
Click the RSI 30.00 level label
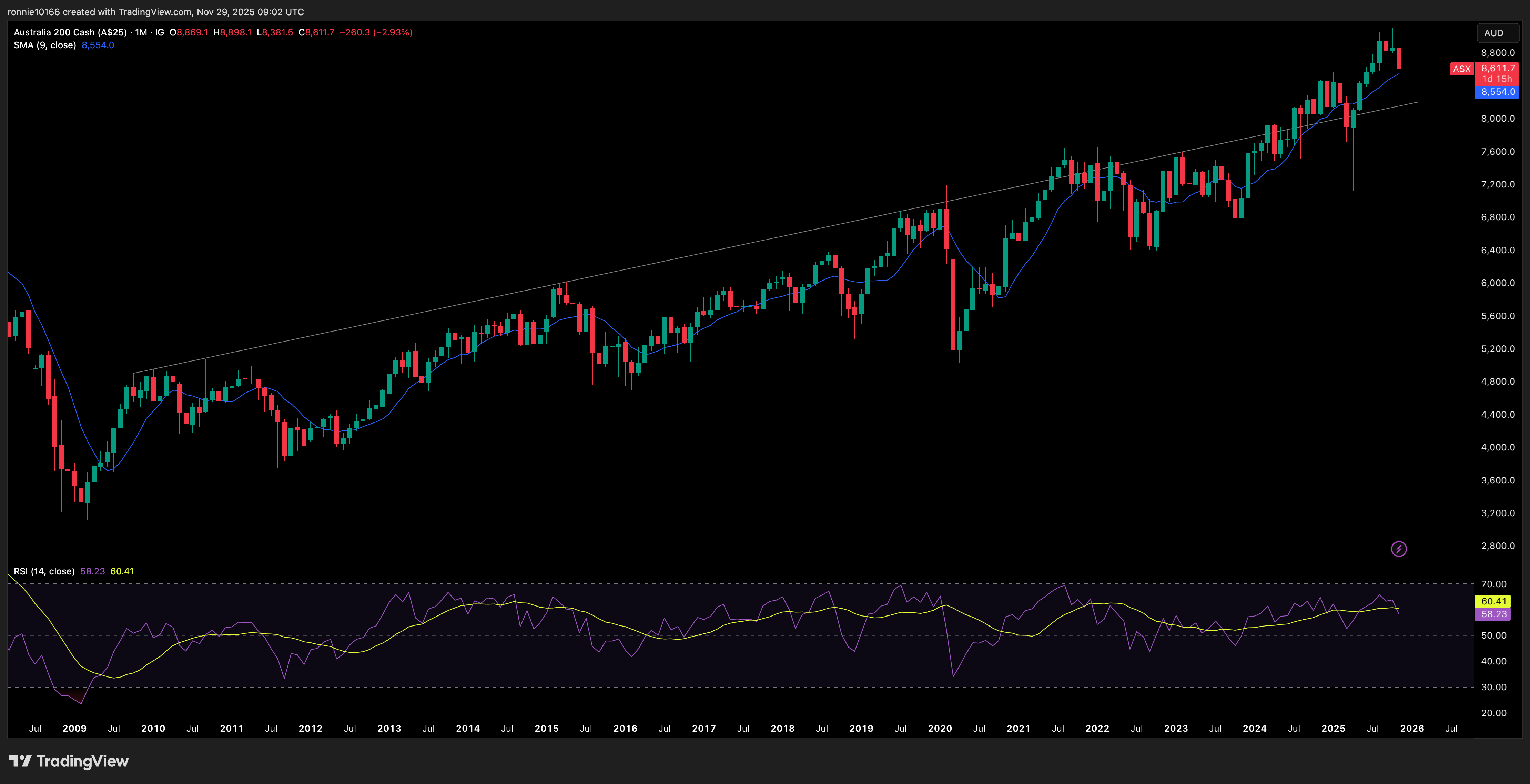1493,687
